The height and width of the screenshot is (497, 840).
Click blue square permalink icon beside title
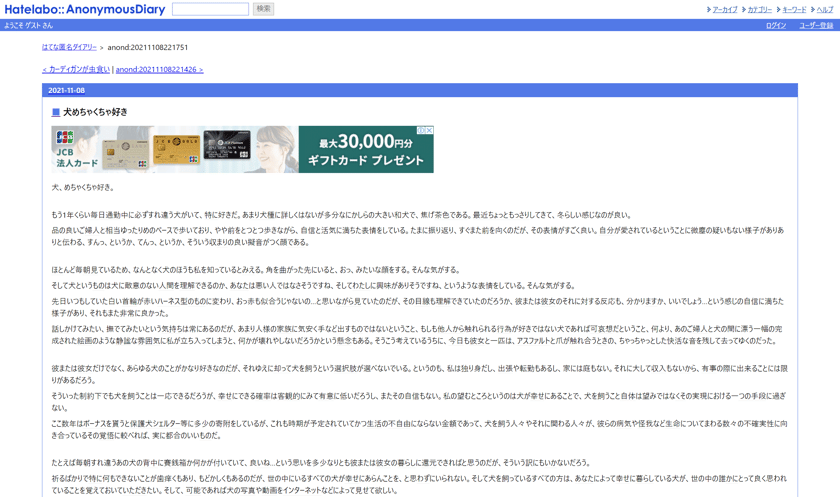coord(56,112)
